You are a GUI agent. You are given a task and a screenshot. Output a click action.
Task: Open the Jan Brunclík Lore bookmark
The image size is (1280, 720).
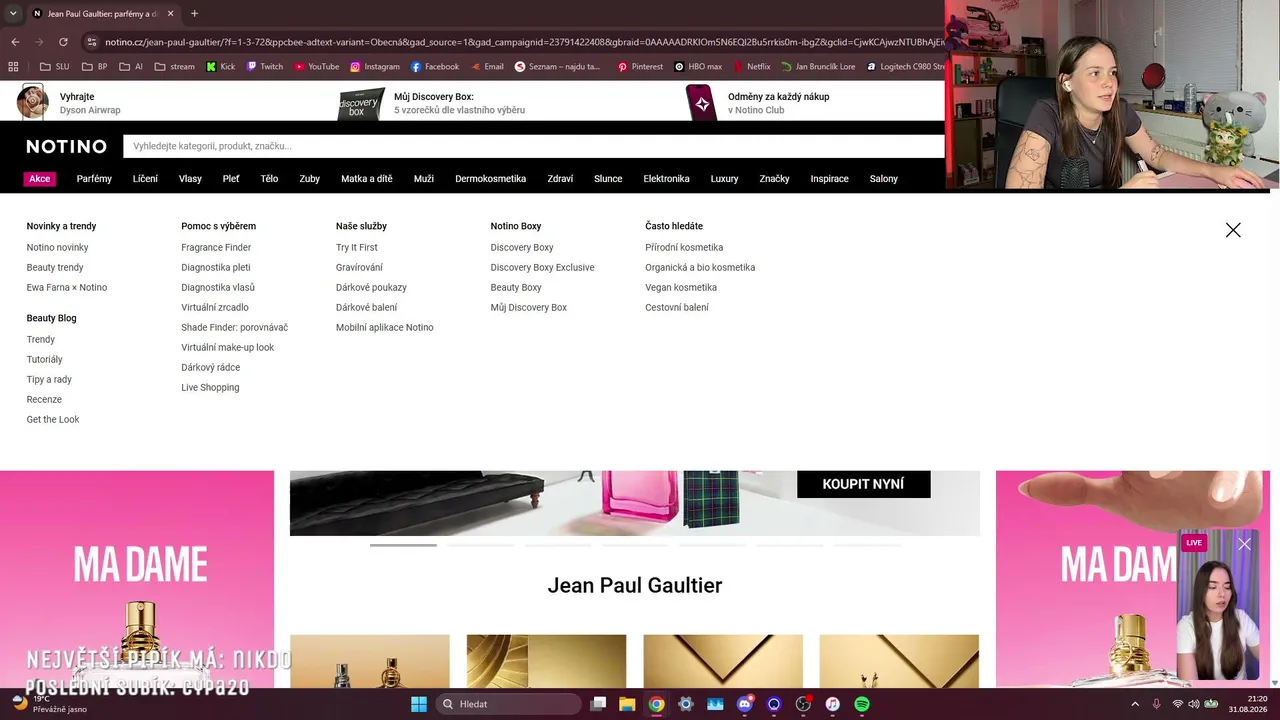coord(818,67)
